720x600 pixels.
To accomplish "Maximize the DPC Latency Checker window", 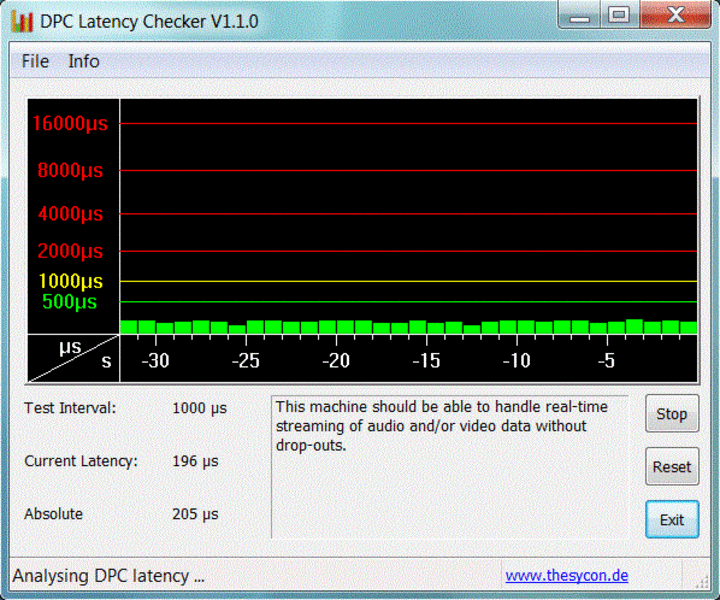I will tap(619, 15).
